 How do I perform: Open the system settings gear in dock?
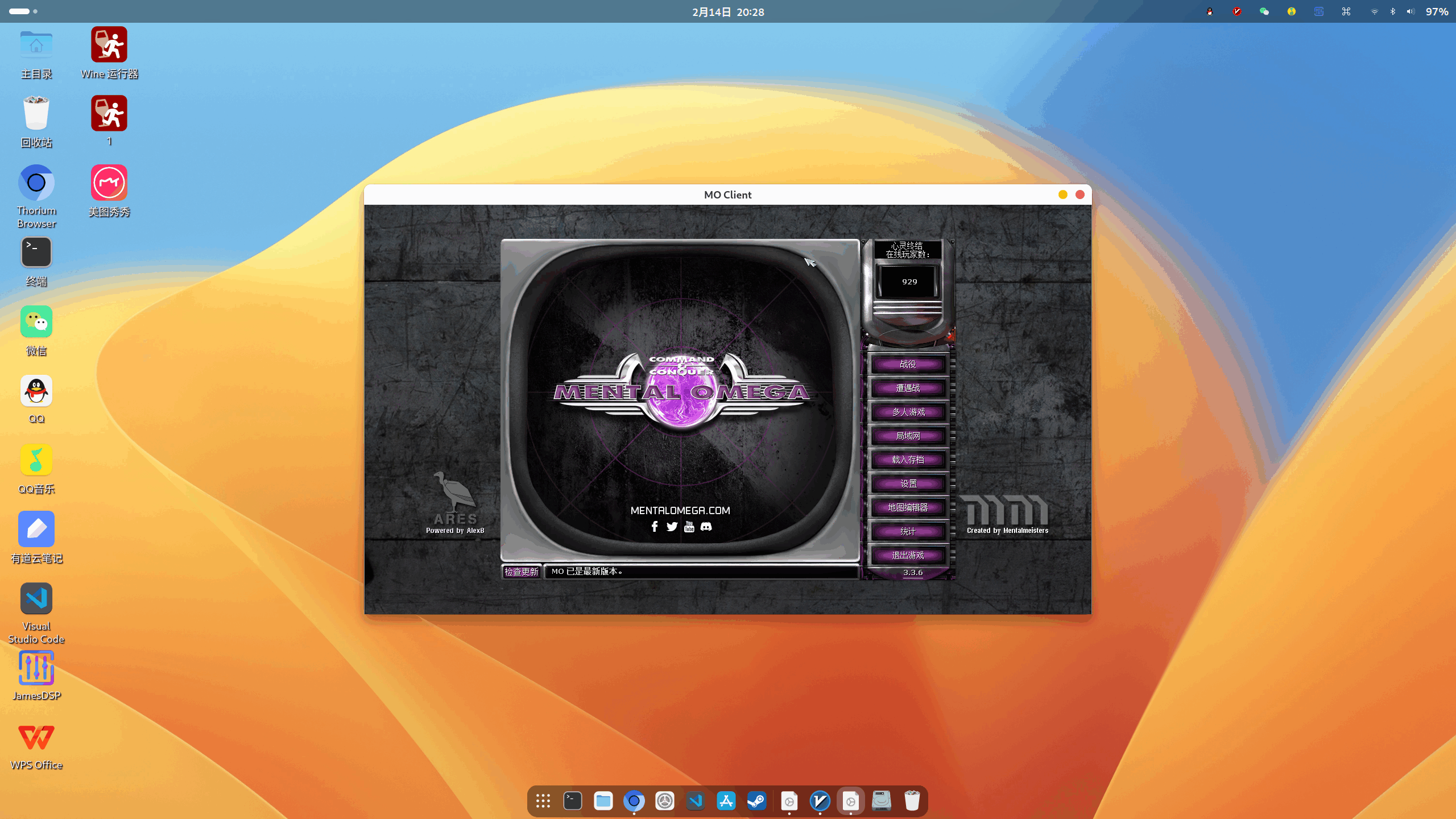(x=664, y=801)
